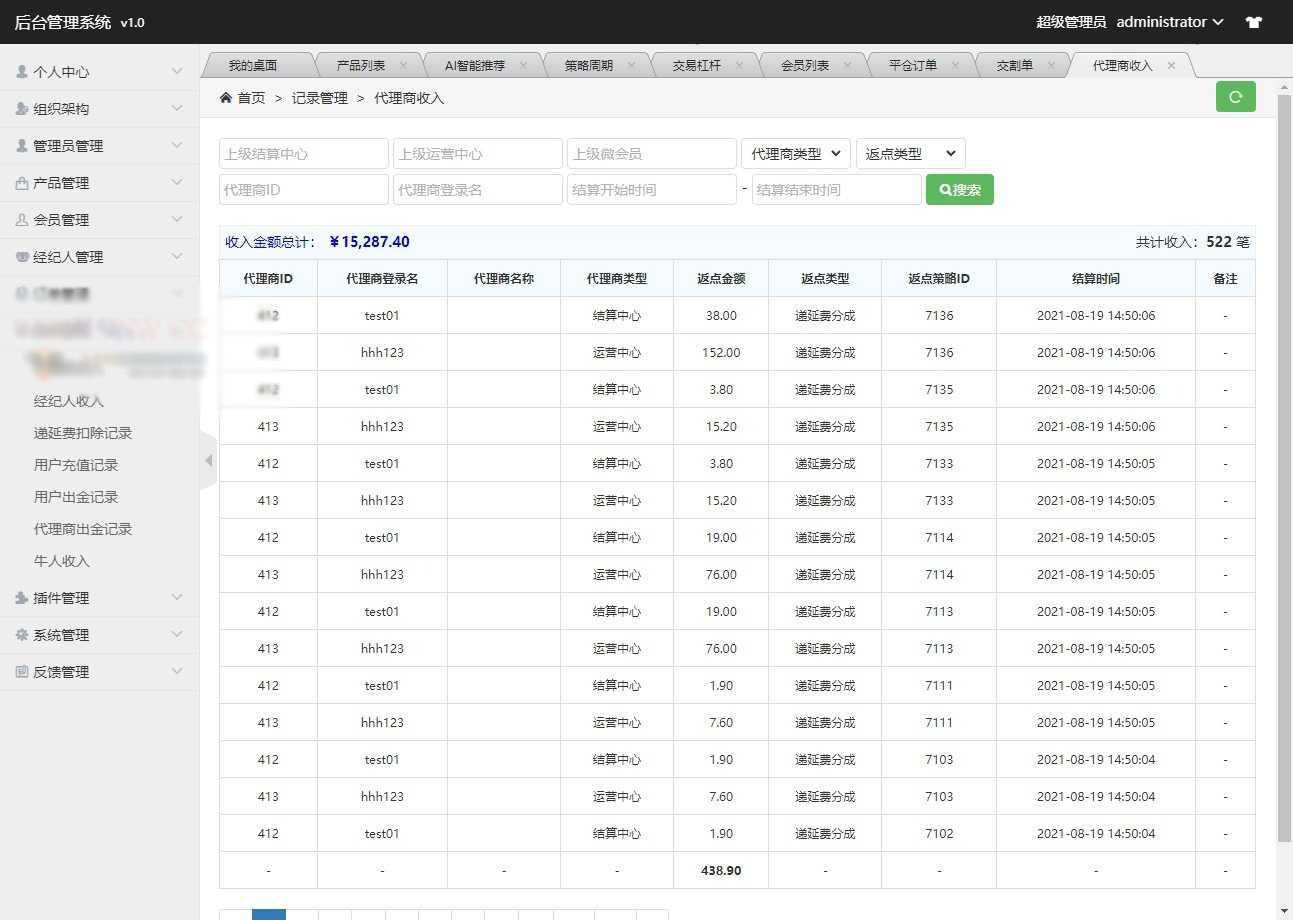Viewport: 1293px width, 920px height.
Task: Expand 产品管理 sidebar menu
Action: click(x=99, y=183)
